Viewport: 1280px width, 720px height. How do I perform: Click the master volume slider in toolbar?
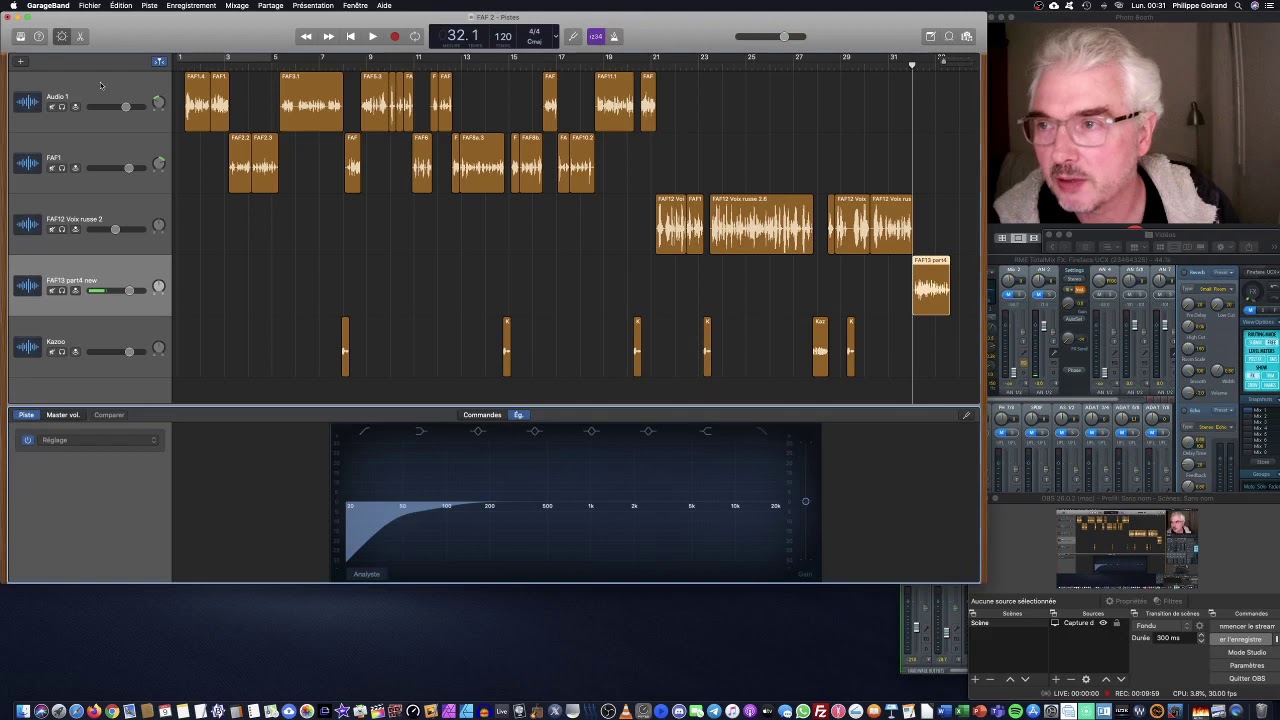[x=770, y=37]
